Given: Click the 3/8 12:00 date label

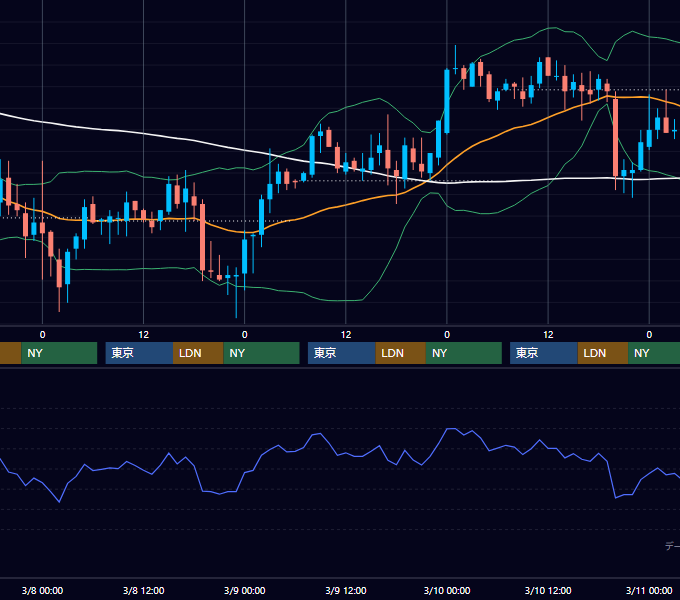Looking at the screenshot, I should 144,590.
